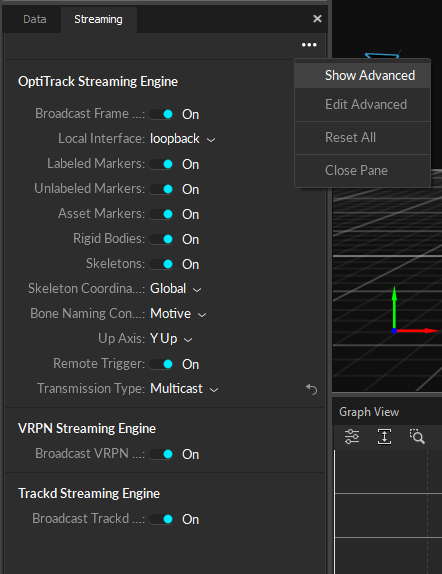Disable Broadcast VRPN data switch

click(x=161, y=454)
